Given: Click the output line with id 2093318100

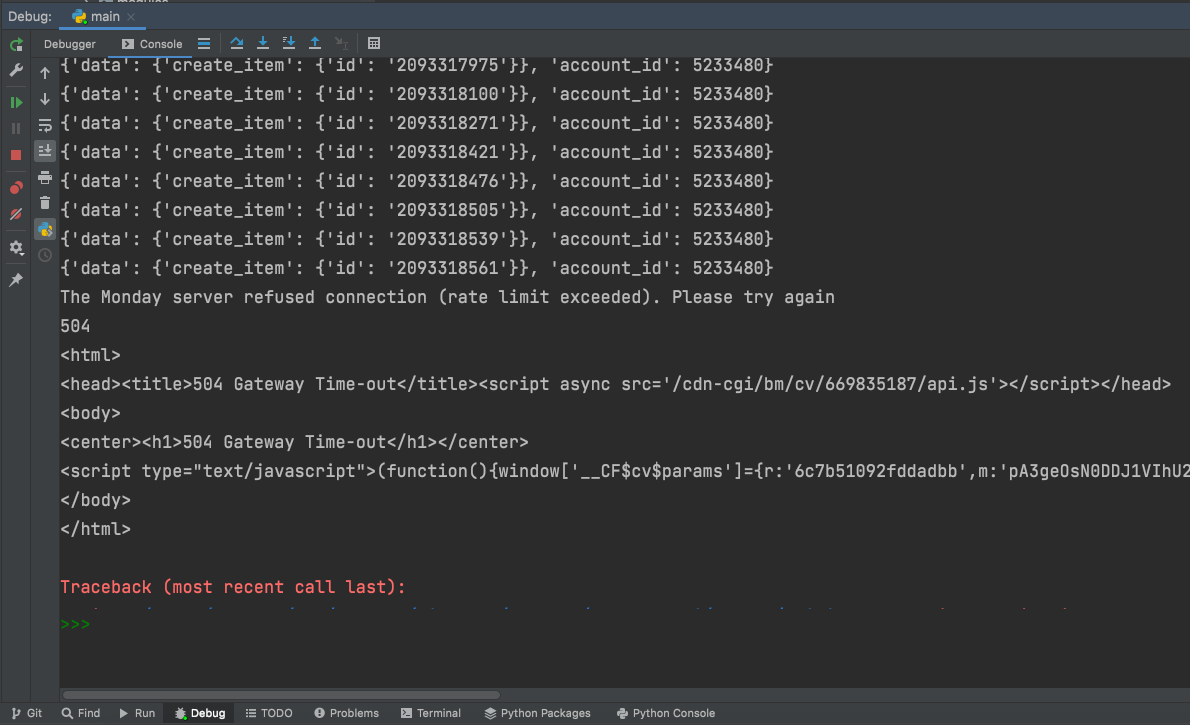Looking at the screenshot, I should (417, 94).
